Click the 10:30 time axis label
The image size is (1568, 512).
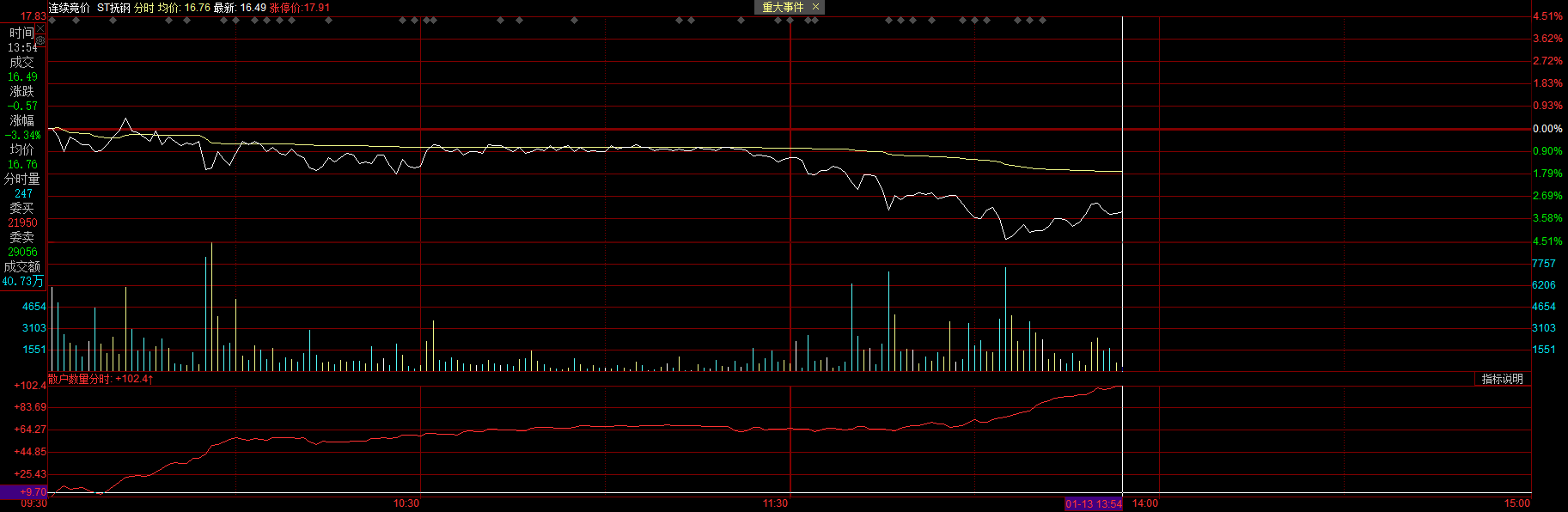[406, 503]
